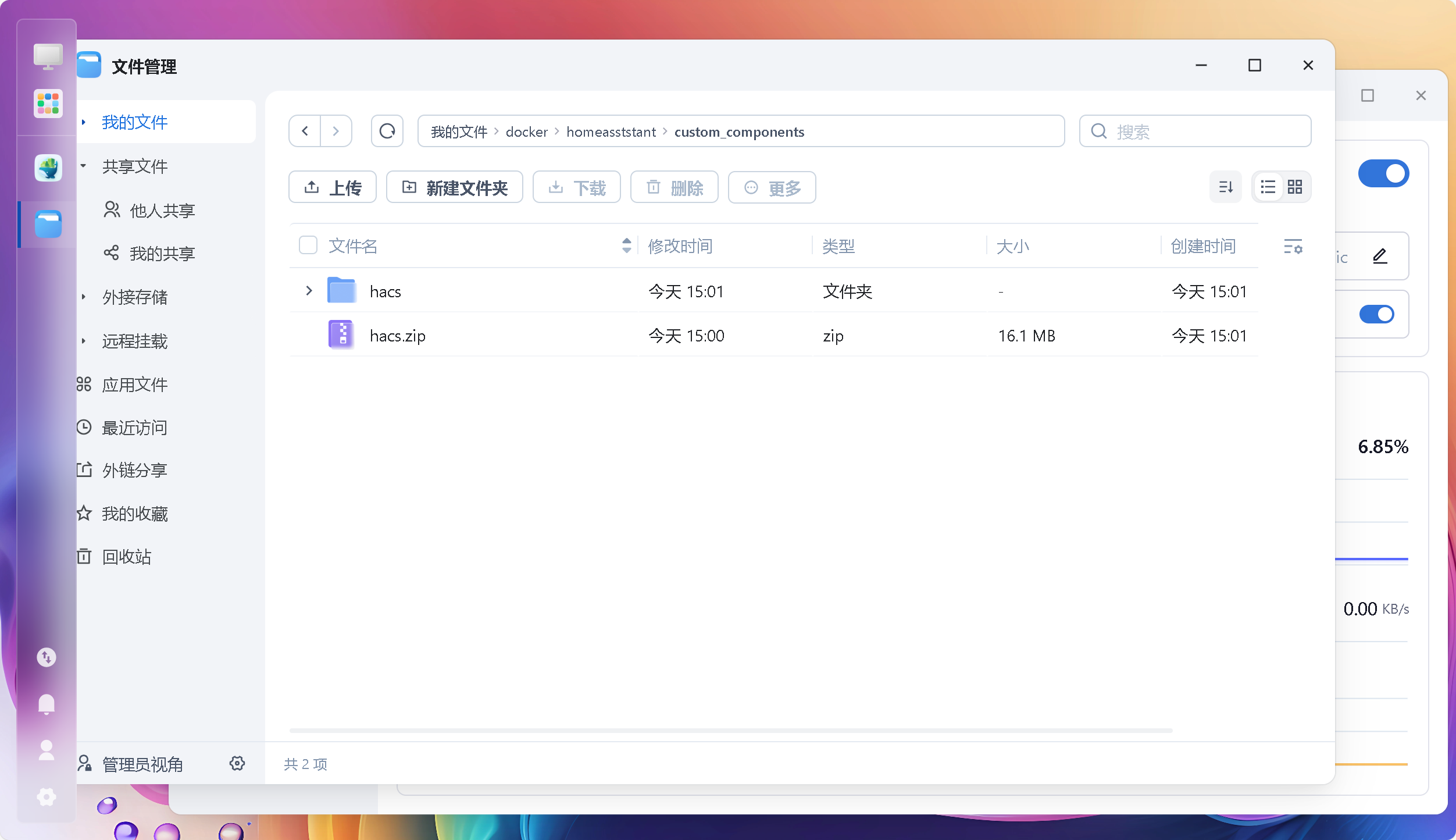Toggle the top blue switch in background window

1383,173
